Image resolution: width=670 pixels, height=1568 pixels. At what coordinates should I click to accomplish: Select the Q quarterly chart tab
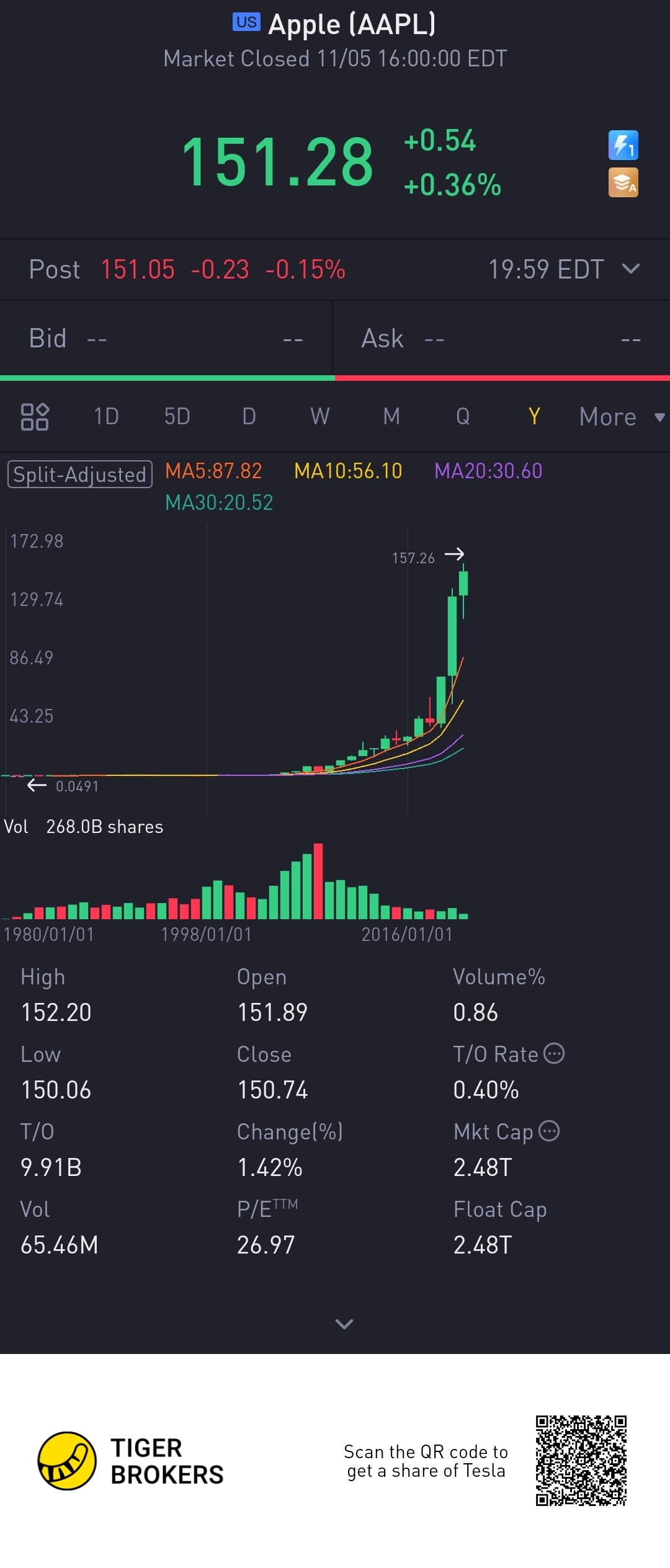(463, 416)
